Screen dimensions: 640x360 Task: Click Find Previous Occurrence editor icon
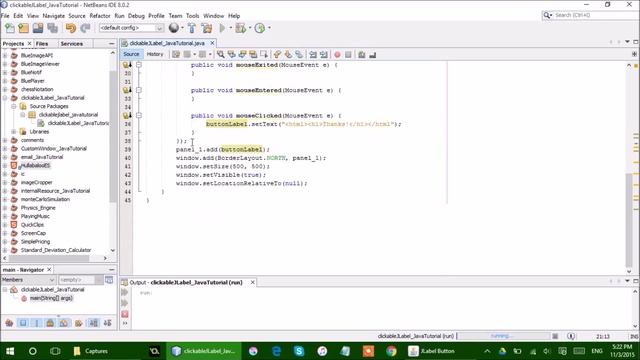click(x=232, y=54)
